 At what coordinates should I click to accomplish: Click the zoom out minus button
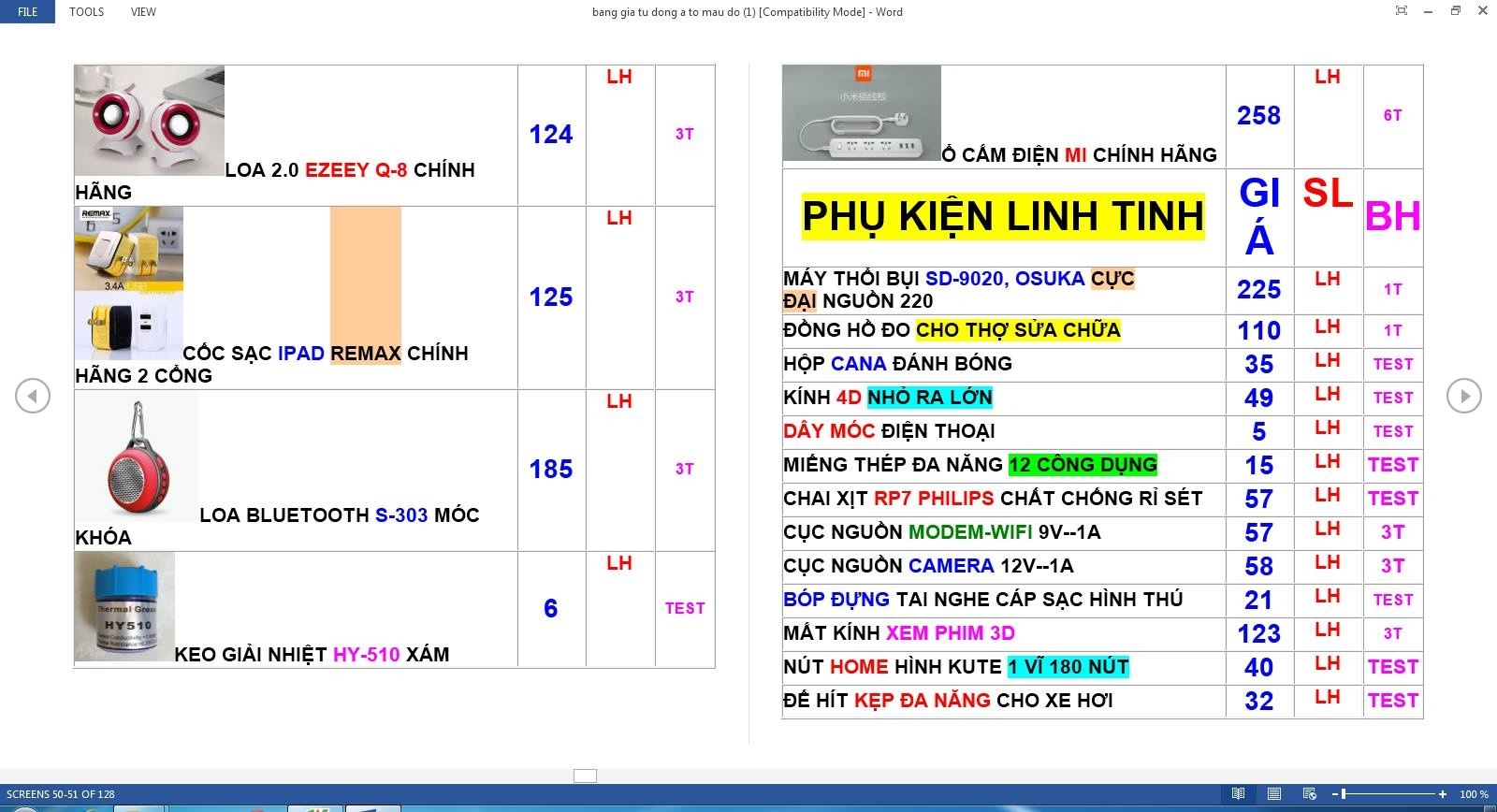[x=1333, y=794]
